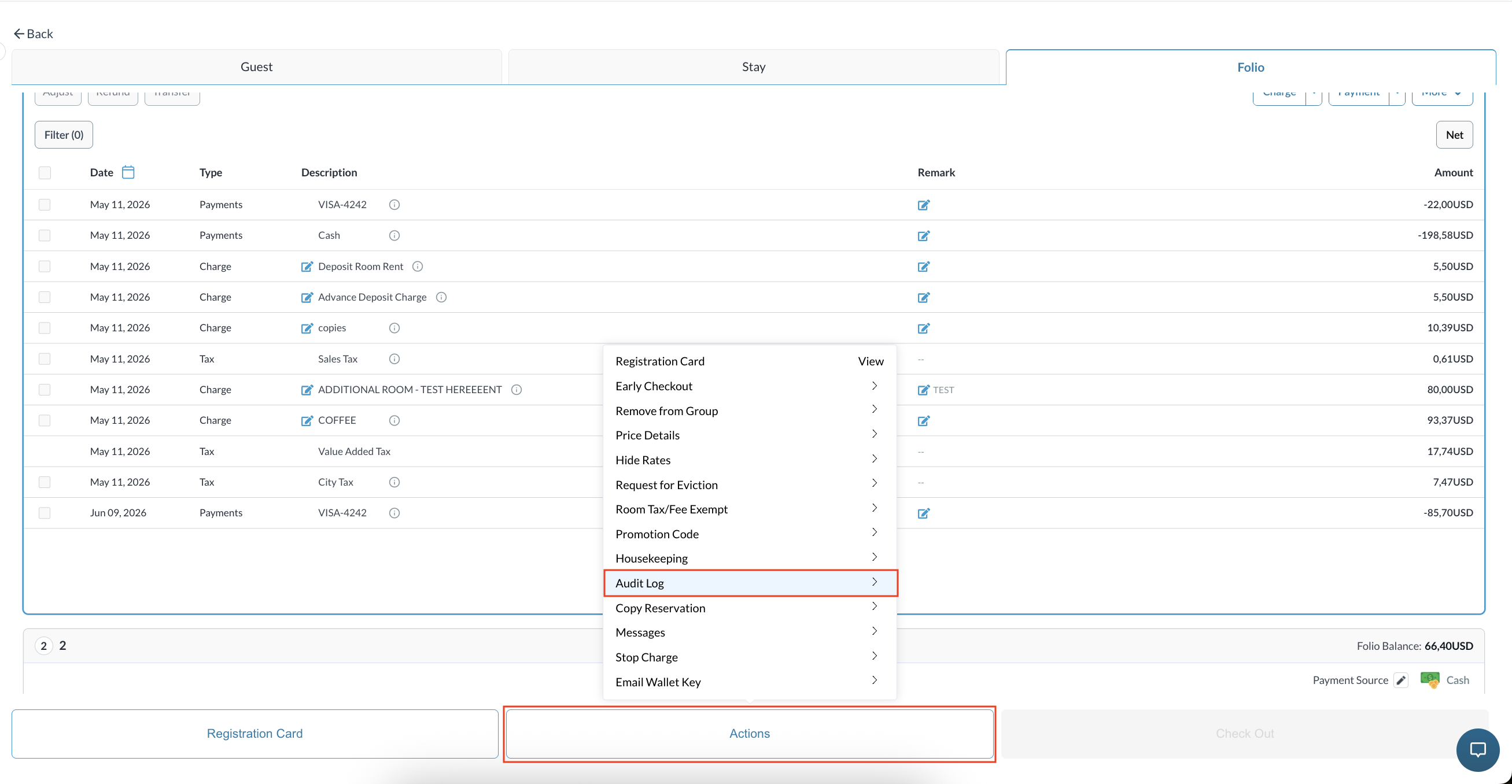Expand Early Checkout submenu
Viewport: 1512px width, 784px height.
750,386
